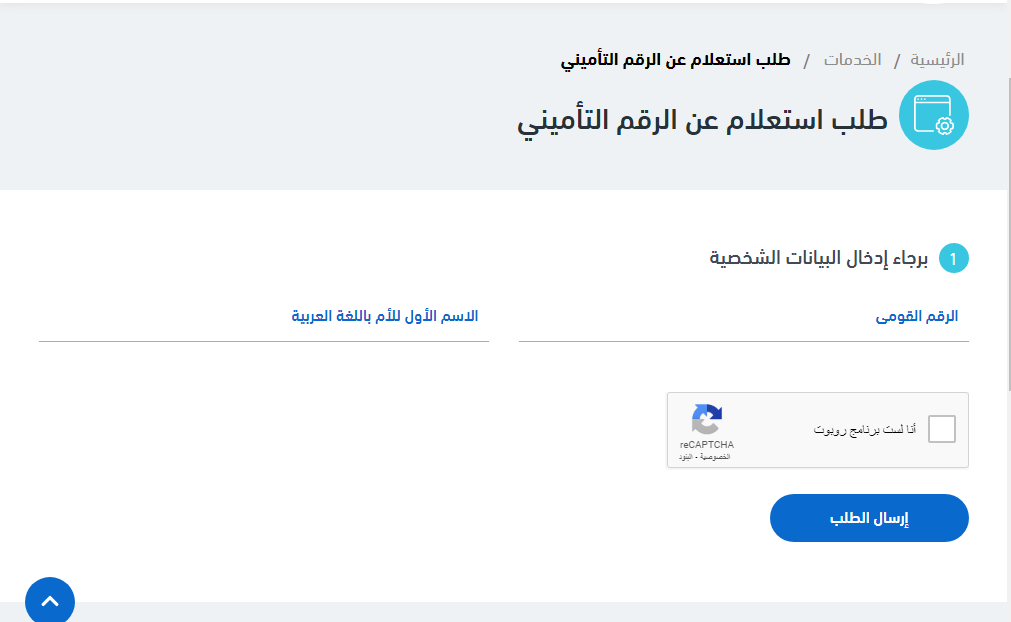
Task: Focus the الرقم القومى input field
Action: (743, 329)
